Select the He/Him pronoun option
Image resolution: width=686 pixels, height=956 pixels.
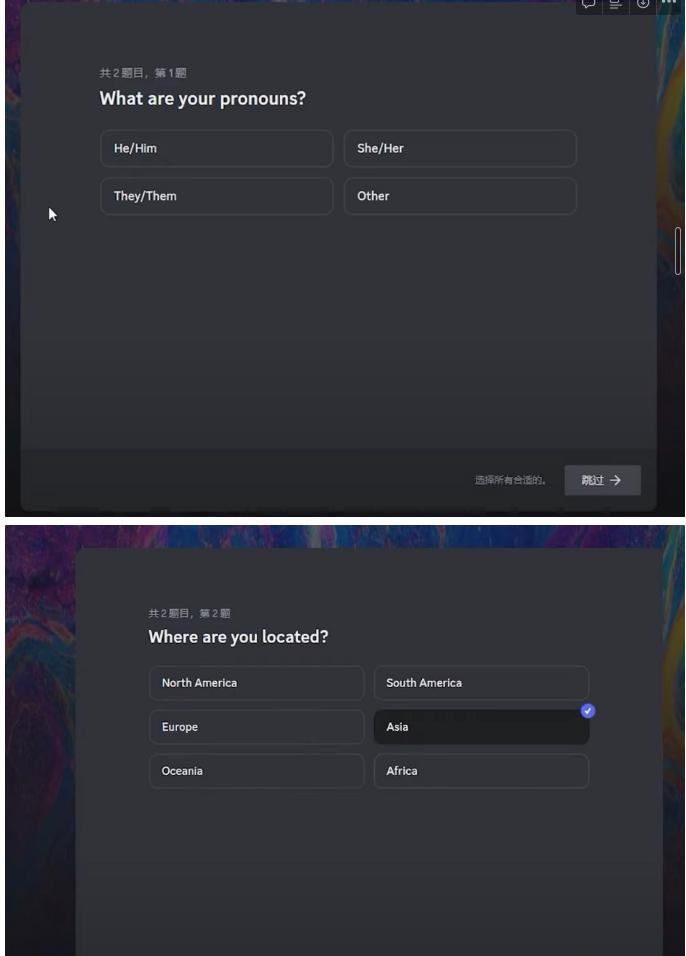[216, 148]
